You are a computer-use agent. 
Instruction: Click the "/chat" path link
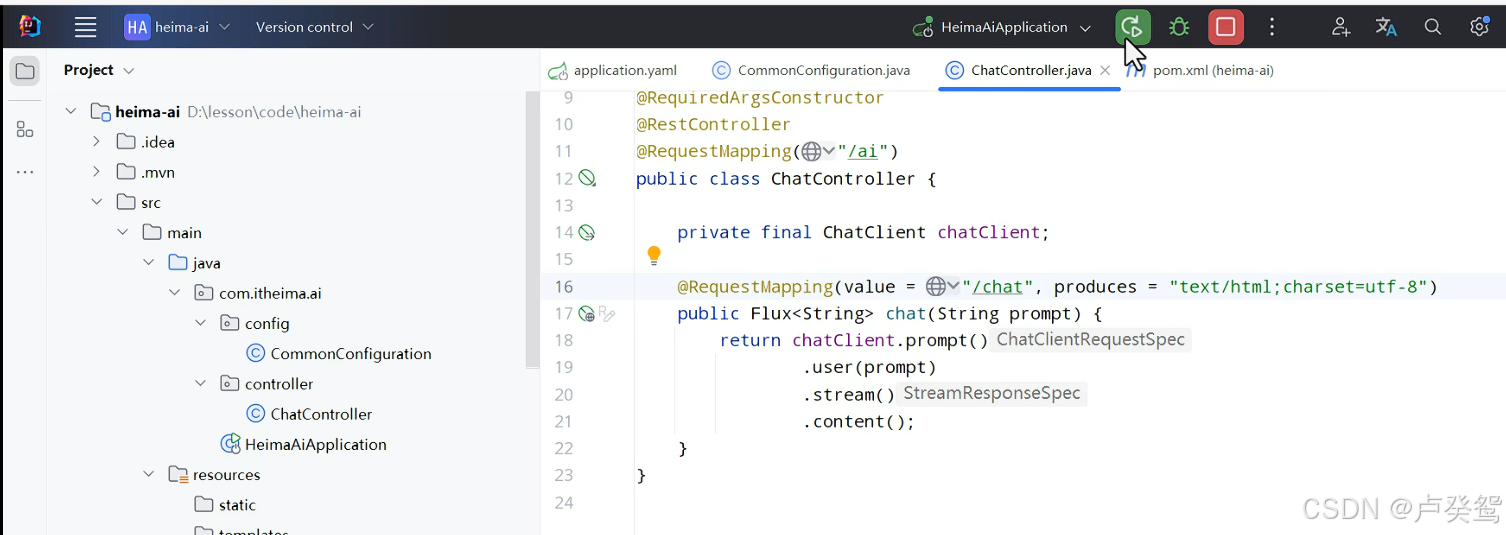point(997,287)
